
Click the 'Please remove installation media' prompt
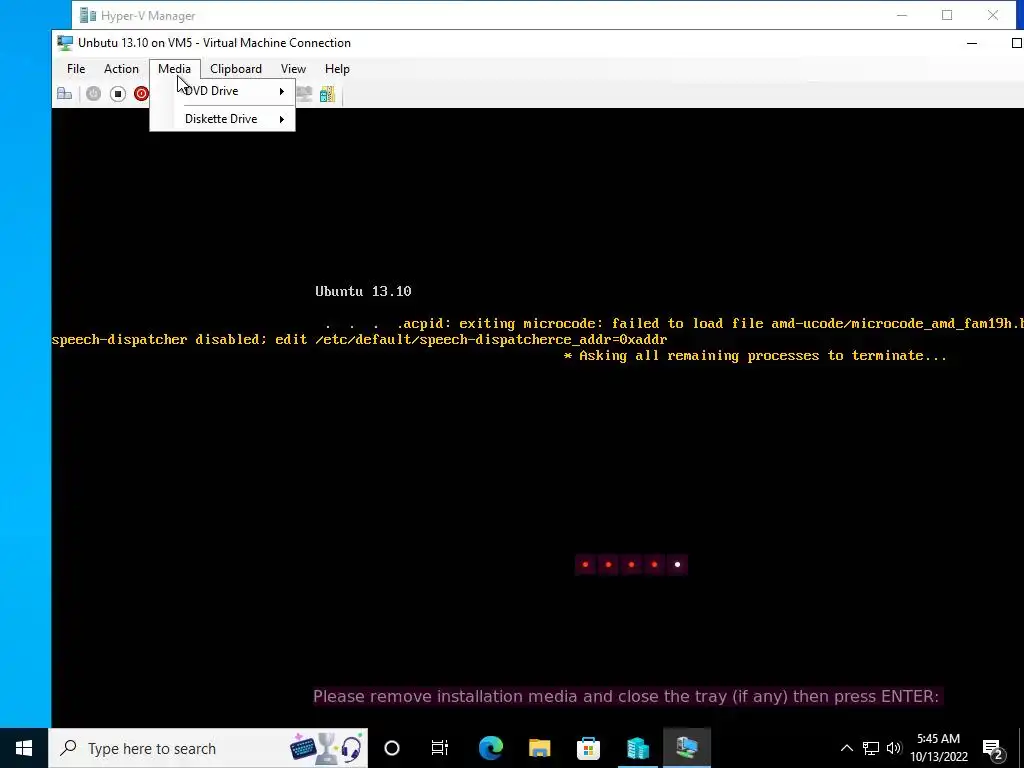(x=626, y=696)
